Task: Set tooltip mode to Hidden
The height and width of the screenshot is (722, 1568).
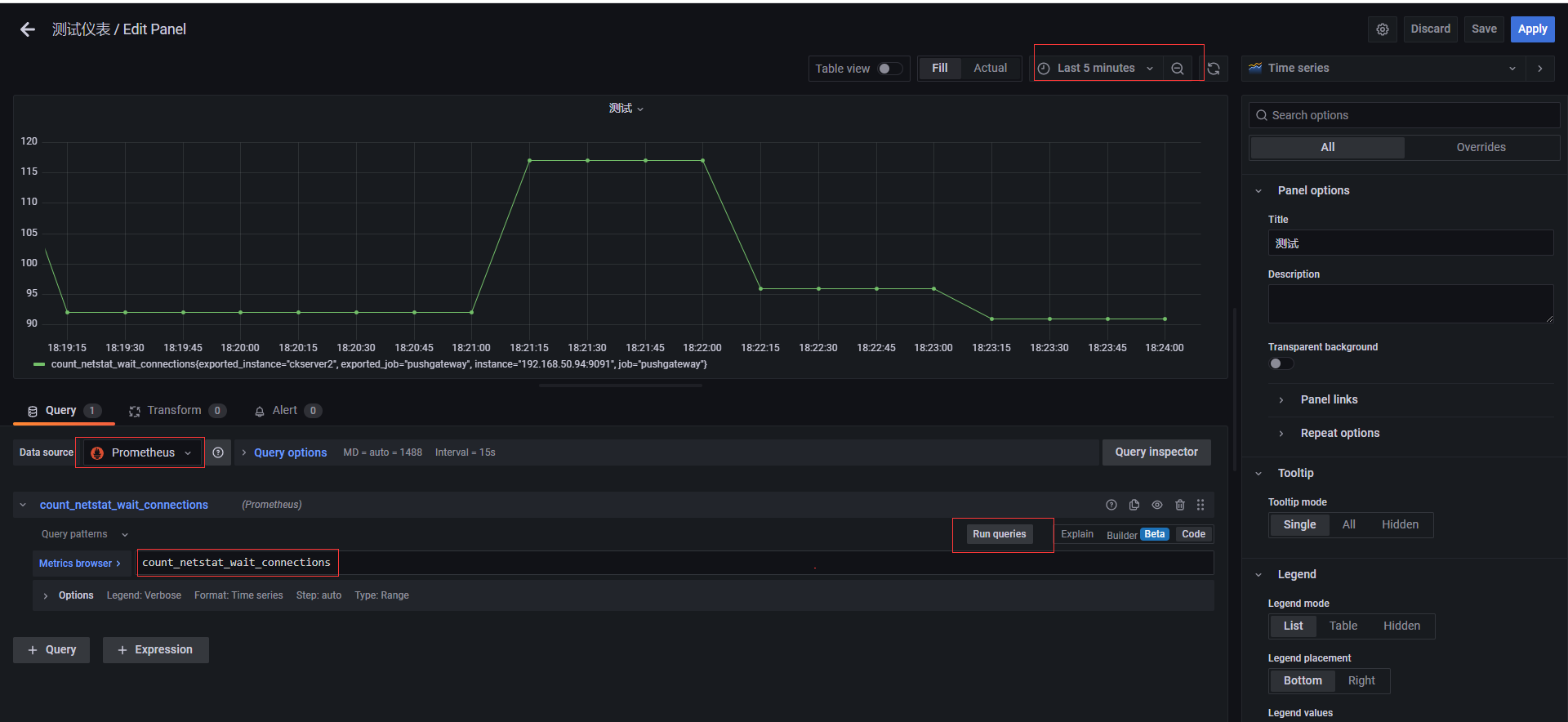Action: click(x=1400, y=524)
